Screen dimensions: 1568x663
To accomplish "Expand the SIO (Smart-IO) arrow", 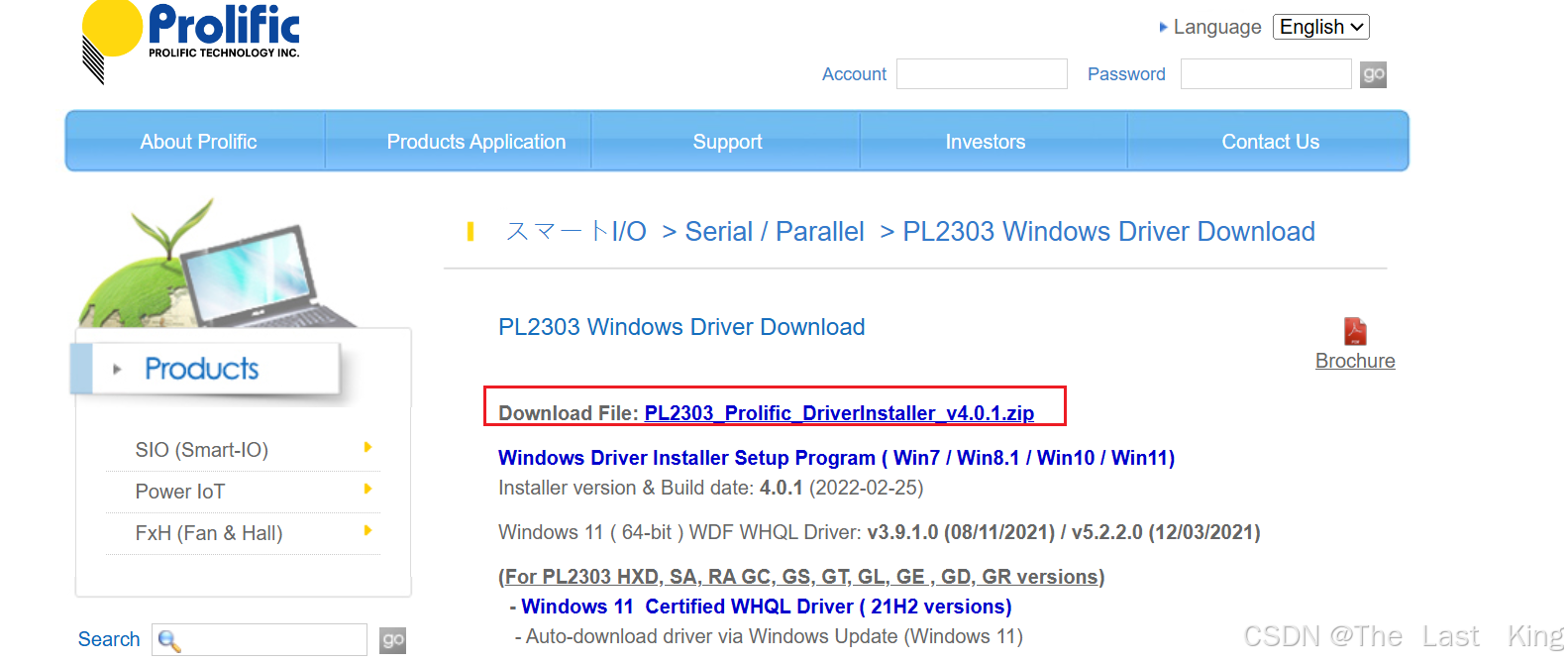I will coord(367,448).
